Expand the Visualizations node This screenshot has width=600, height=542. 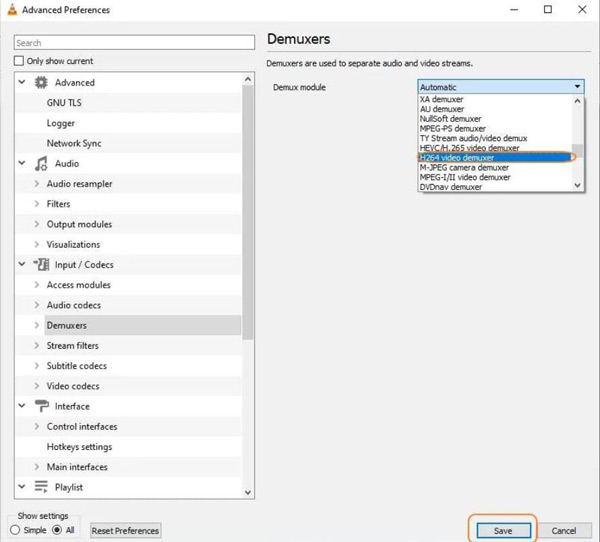[37, 244]
